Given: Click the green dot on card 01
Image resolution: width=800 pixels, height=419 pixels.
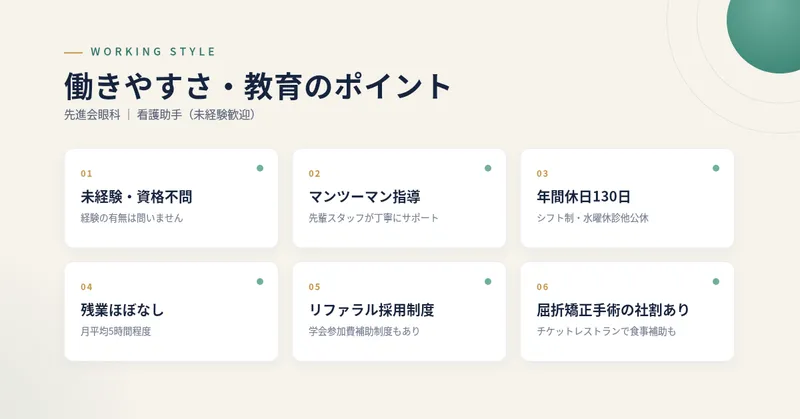Looking at the screenshot, I should (260, 168).
